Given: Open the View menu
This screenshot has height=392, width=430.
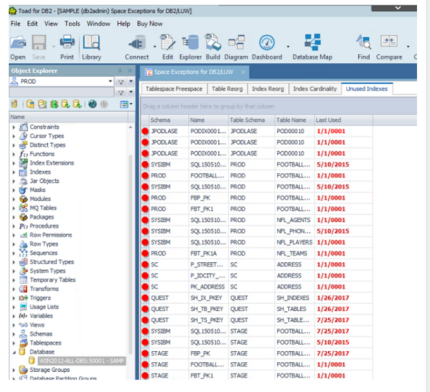Looking at the screenshot, I should click(51, 24).
